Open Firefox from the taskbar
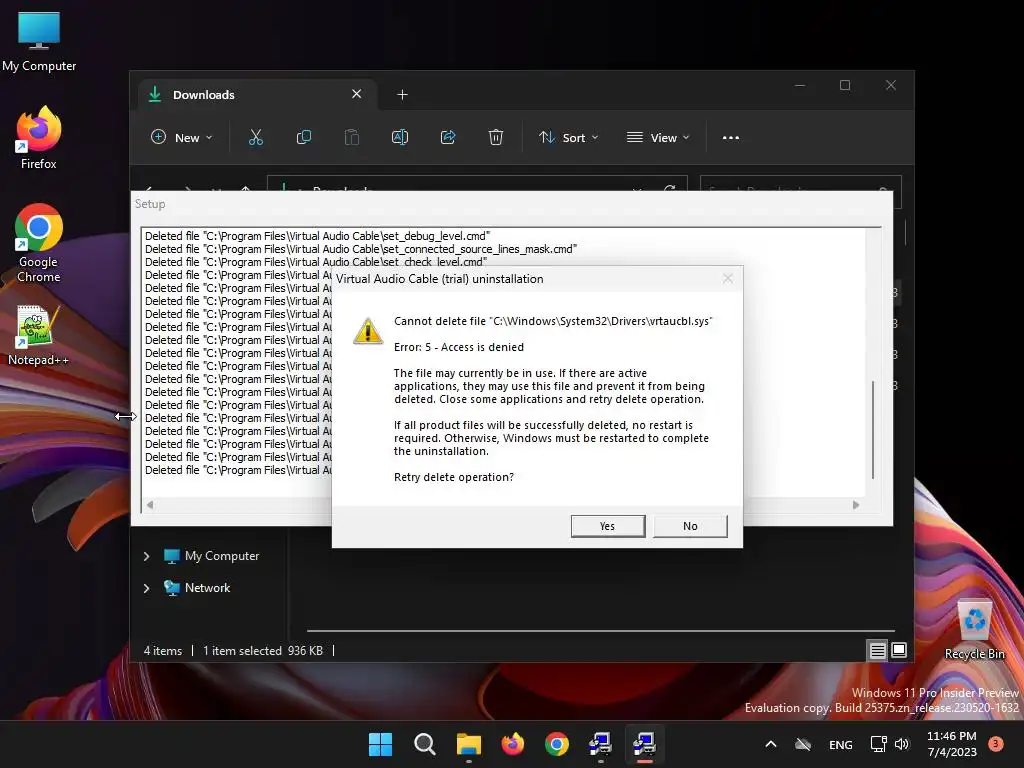The image size is (1024, 768). click(513, 744)
